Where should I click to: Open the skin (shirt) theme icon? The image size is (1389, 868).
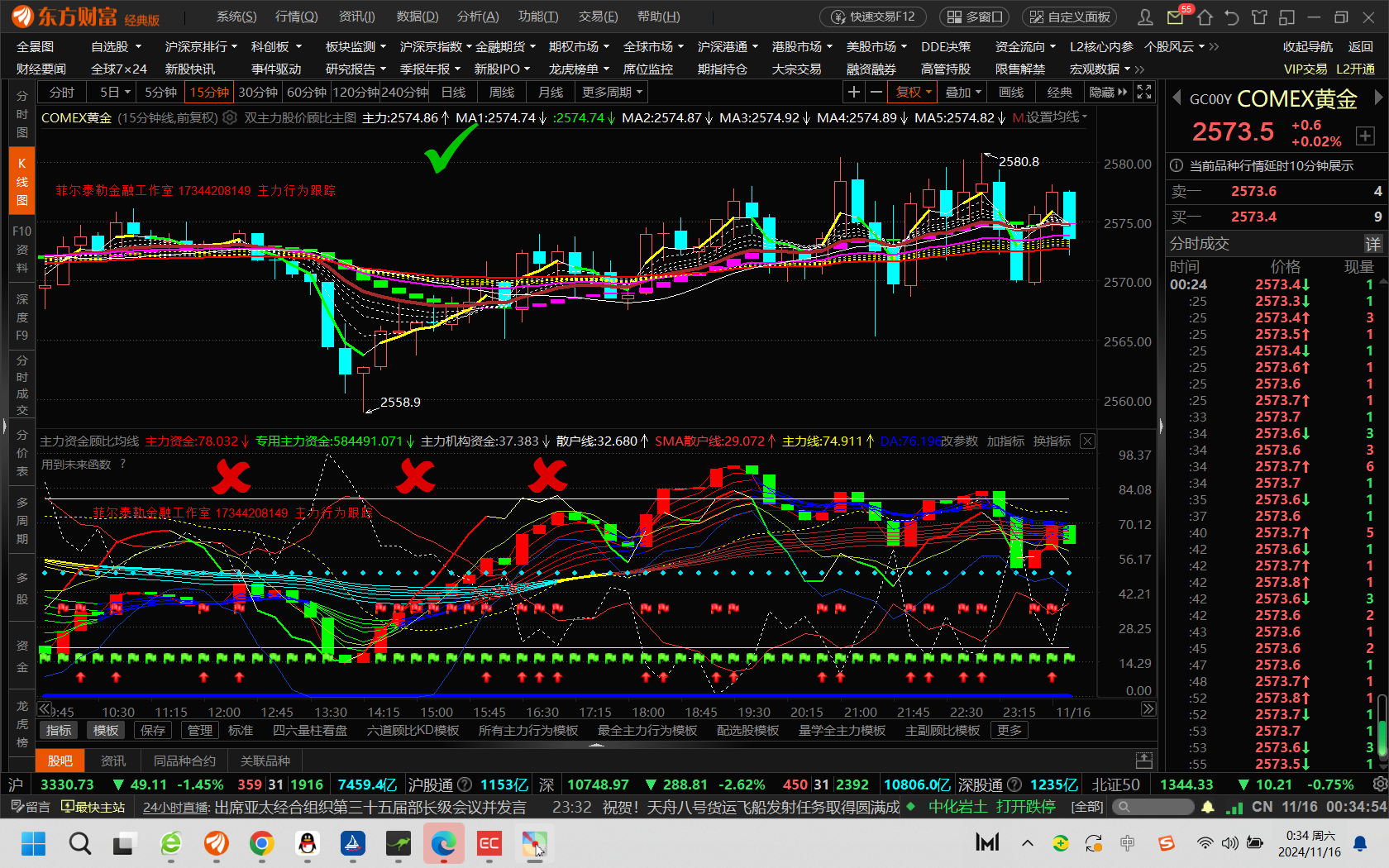[1259, 17]
